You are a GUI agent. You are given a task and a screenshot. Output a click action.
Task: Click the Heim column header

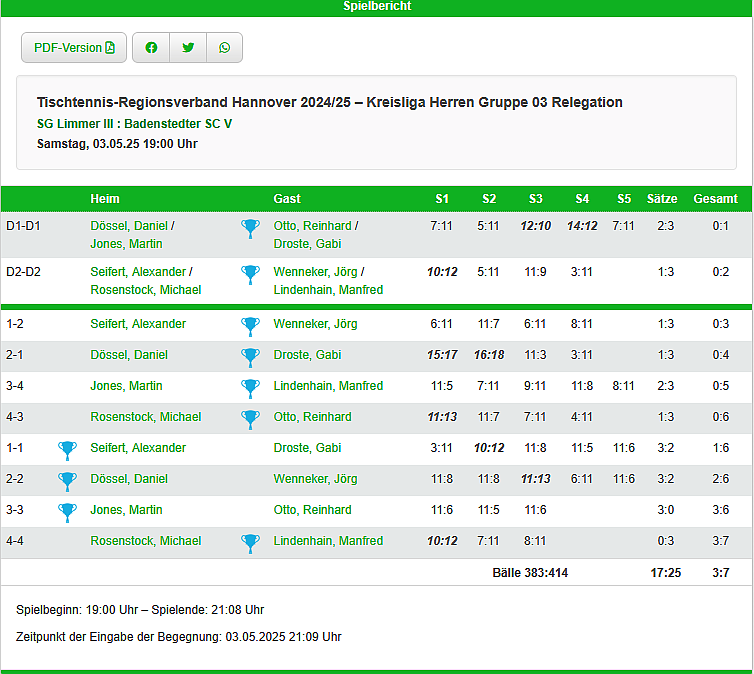coord(105,199)
